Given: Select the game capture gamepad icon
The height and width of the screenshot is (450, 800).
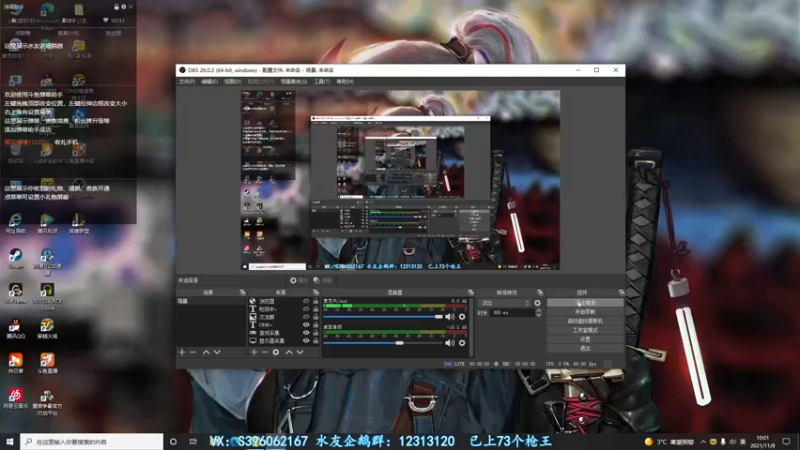Looking at the screenshot, I should (x=253, y=333).
